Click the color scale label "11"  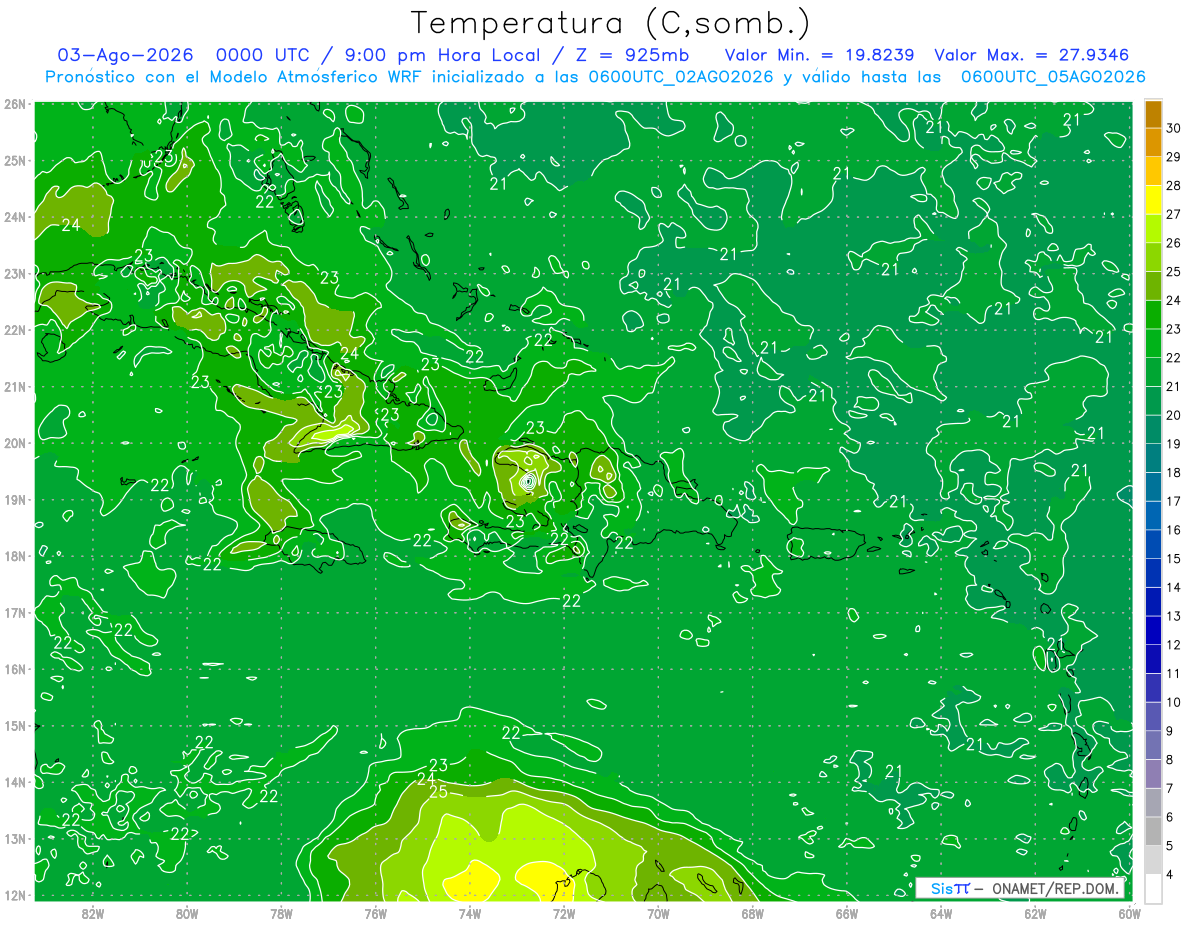tap(1174, 673)
